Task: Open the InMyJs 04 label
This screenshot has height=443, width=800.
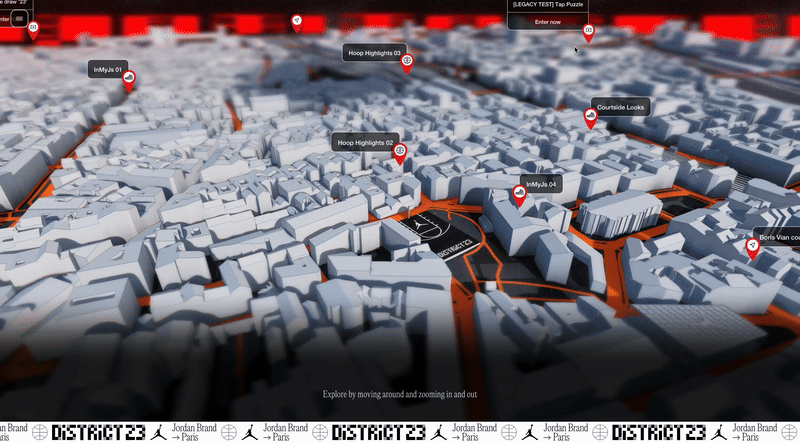Action: (x=541, y=184)
